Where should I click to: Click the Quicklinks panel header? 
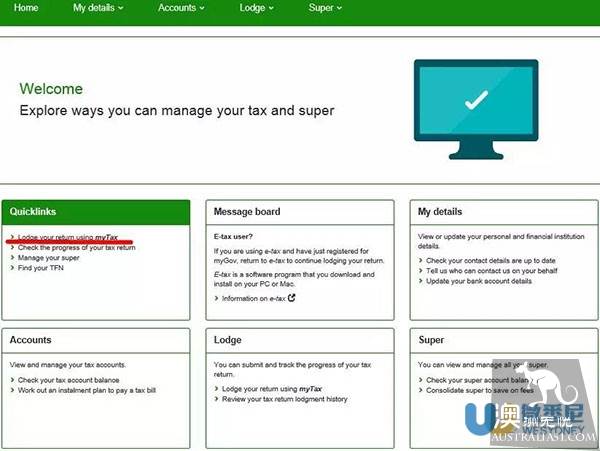pyautogui.click(x=96, y=212)
